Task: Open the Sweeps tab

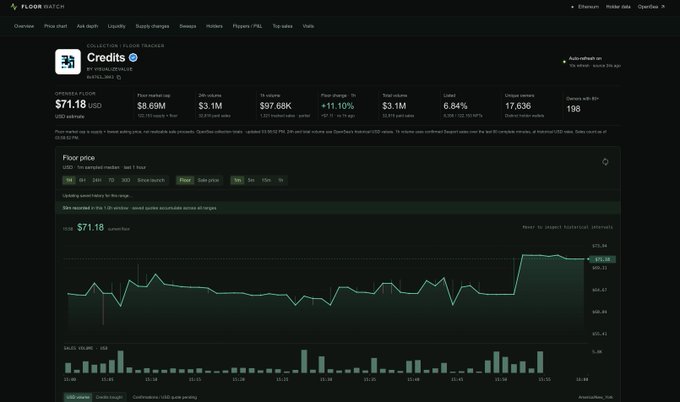Action: click(x=188, y=26)
